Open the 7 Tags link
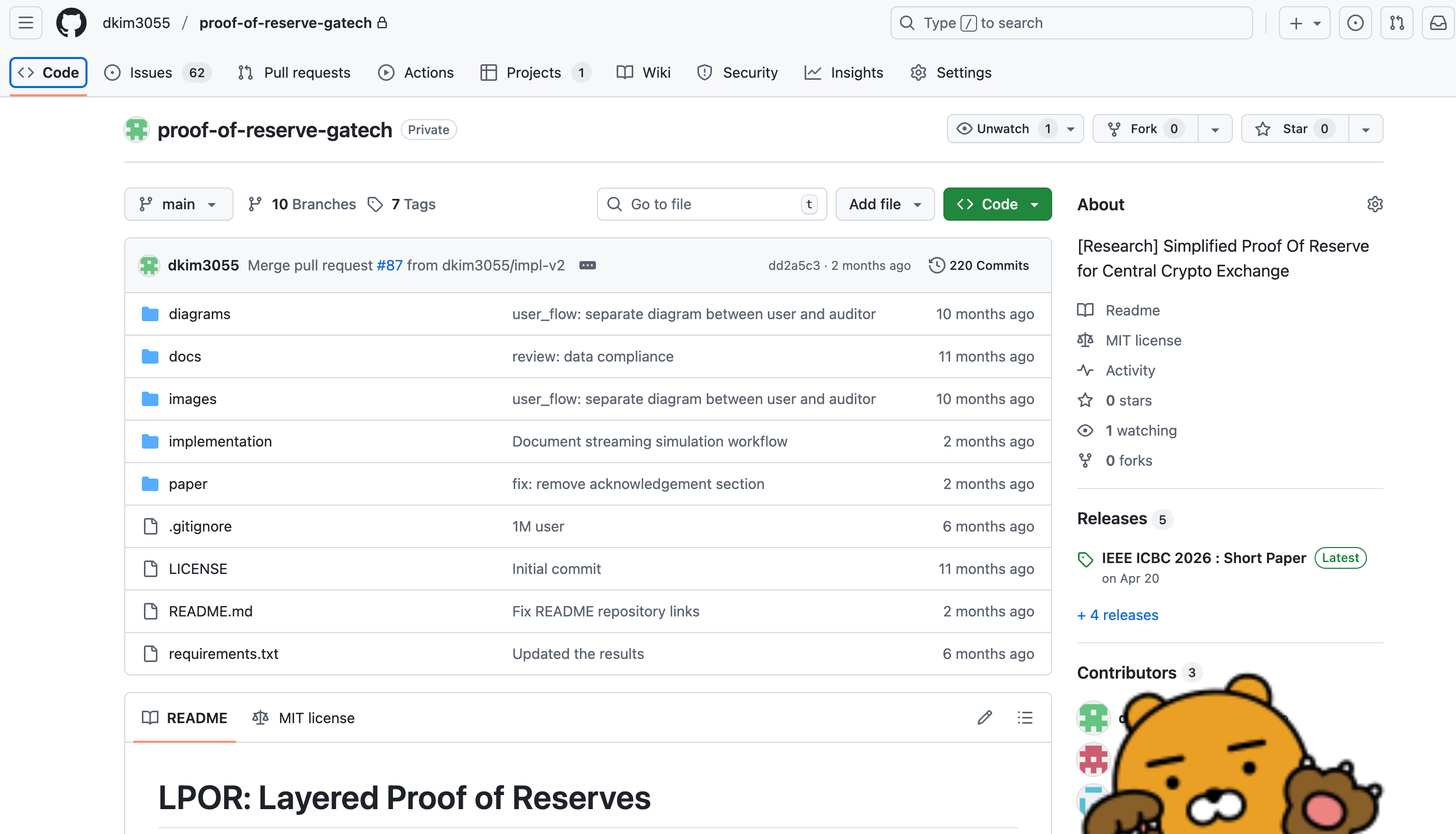 pos(401,205)
